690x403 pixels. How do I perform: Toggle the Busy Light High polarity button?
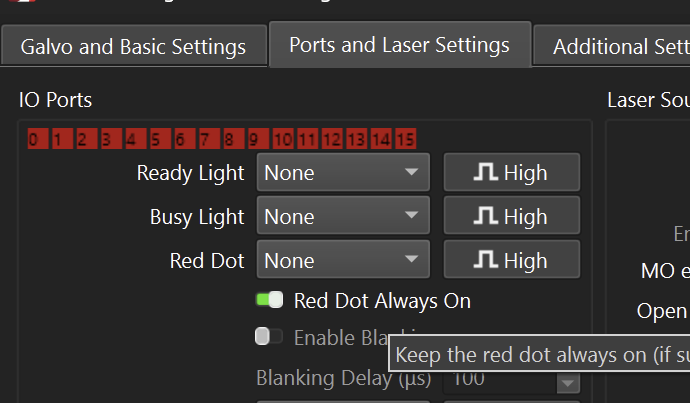click(x=511, y=217)
